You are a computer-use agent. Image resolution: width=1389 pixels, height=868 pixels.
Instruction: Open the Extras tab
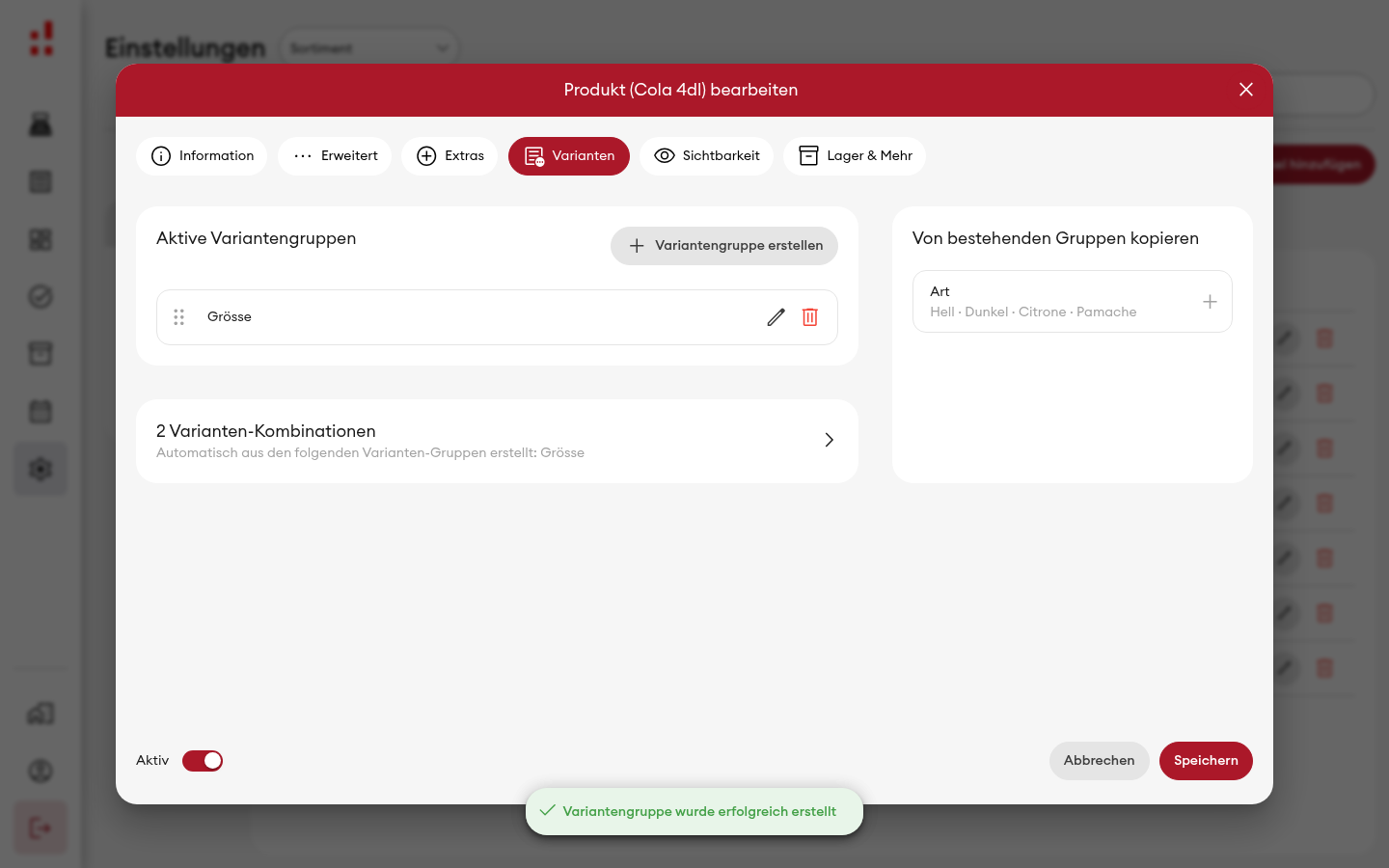pyautogui.click(x=449, y=156)
